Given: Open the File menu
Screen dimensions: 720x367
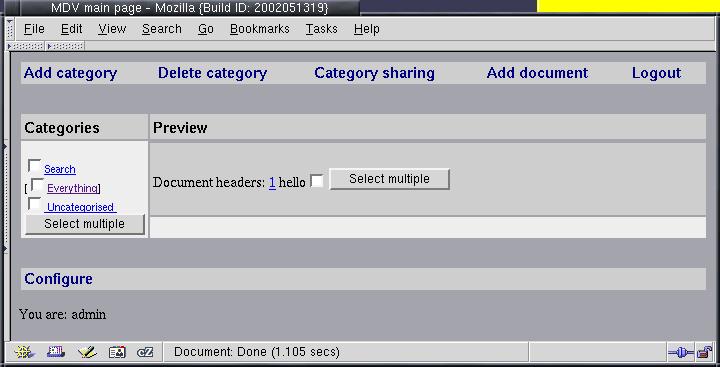Looking at the screenshot, I should pyautogui.click(x=34, y=29).
